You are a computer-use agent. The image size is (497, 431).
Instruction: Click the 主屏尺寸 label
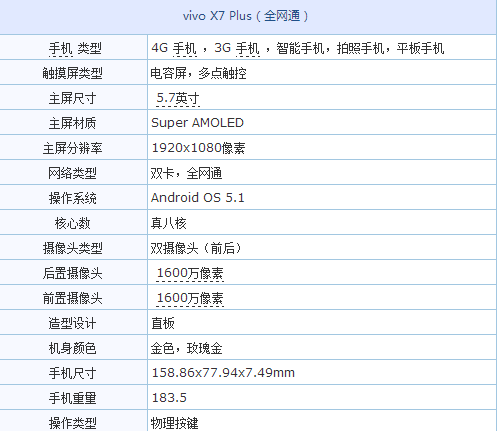(x=72, y=98)
